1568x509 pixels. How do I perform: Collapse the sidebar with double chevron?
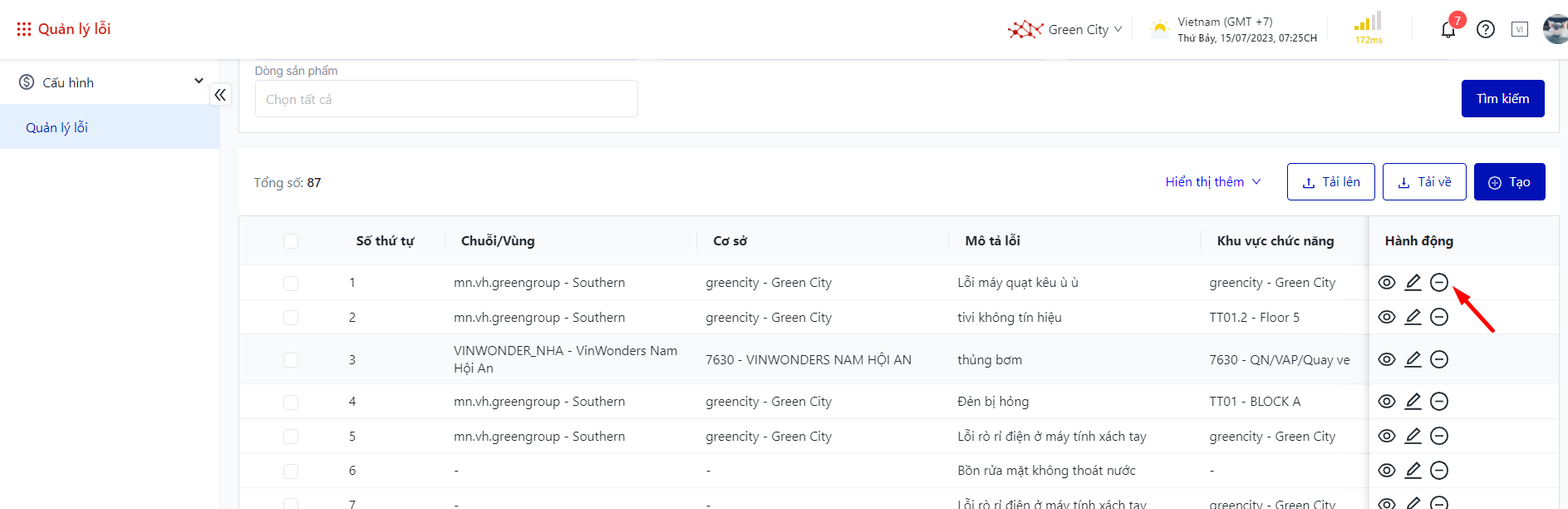(220, 95)
